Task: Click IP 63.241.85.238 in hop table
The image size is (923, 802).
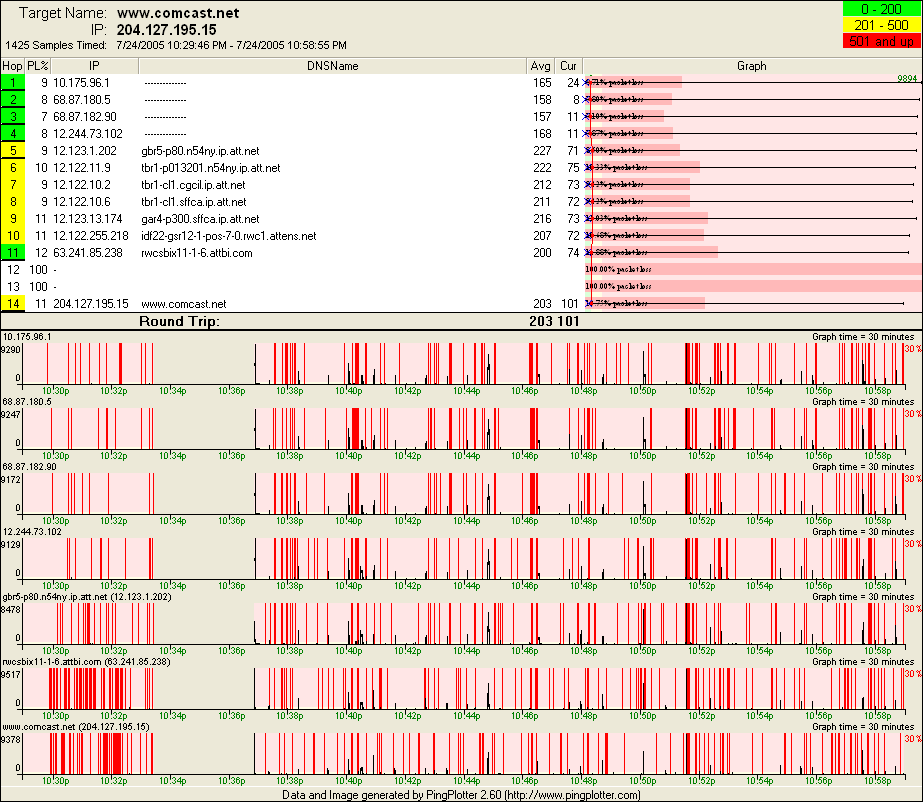Action: tap(88, 253)
